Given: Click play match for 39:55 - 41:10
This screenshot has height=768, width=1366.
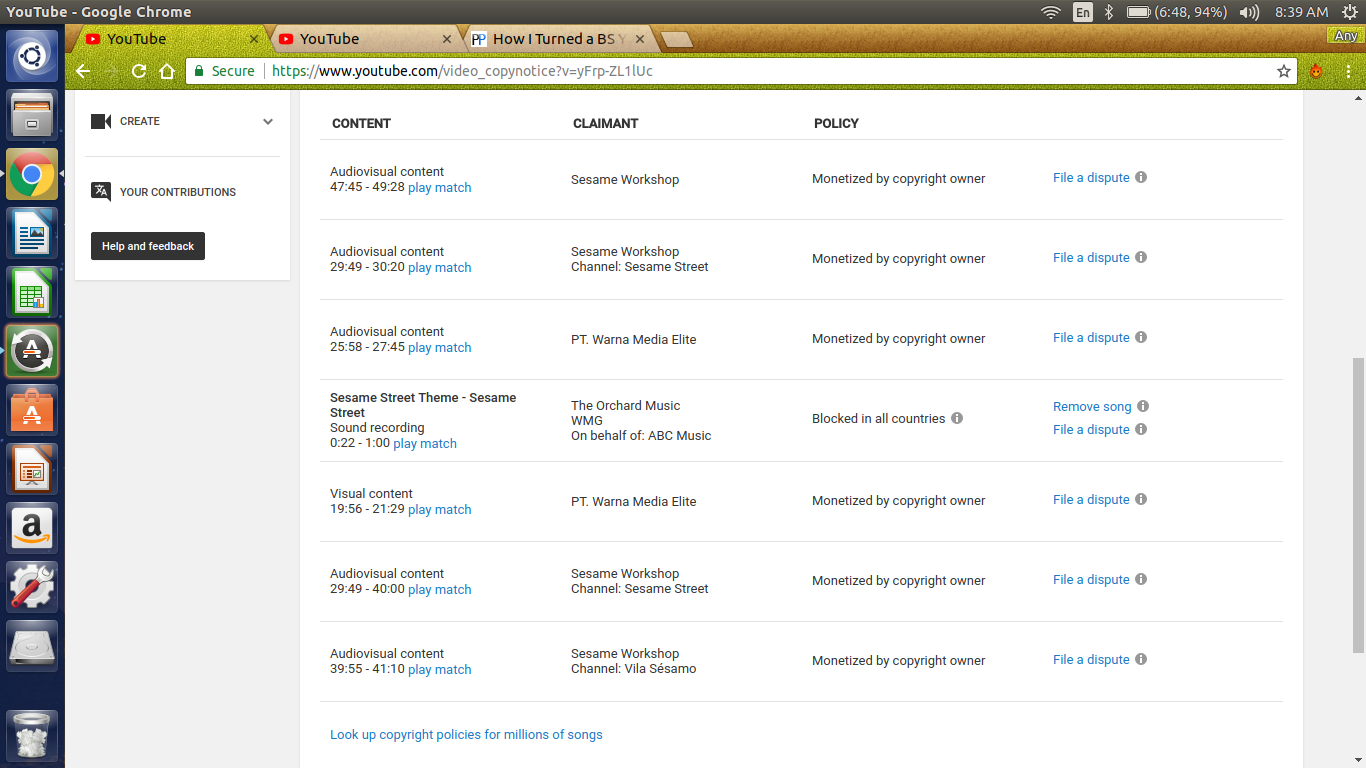Looking at the screenshot, I should coord(440,670).
